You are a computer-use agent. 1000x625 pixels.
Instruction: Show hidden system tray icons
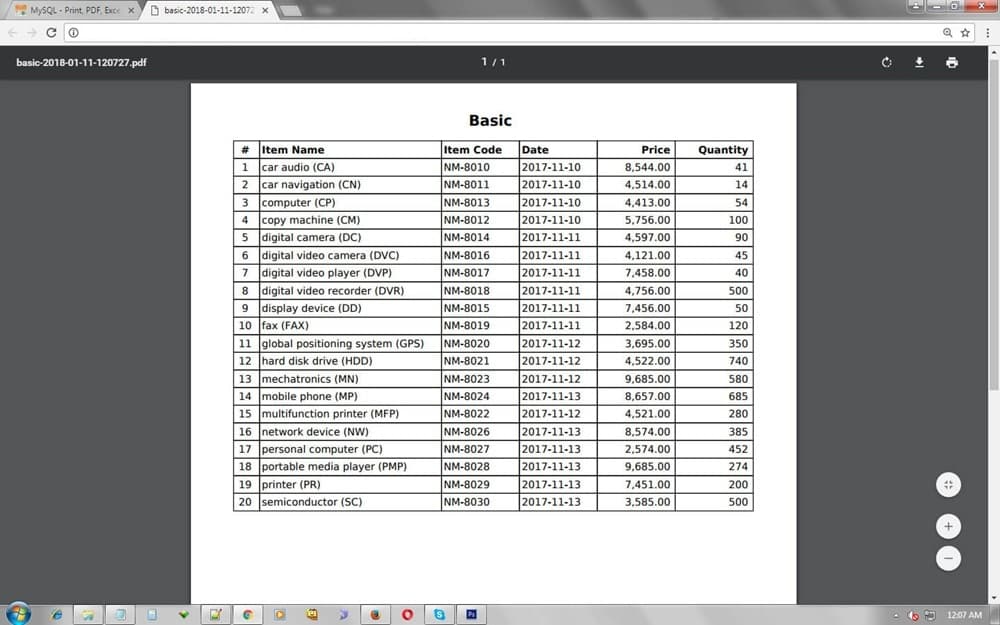[x=896, y=615]
